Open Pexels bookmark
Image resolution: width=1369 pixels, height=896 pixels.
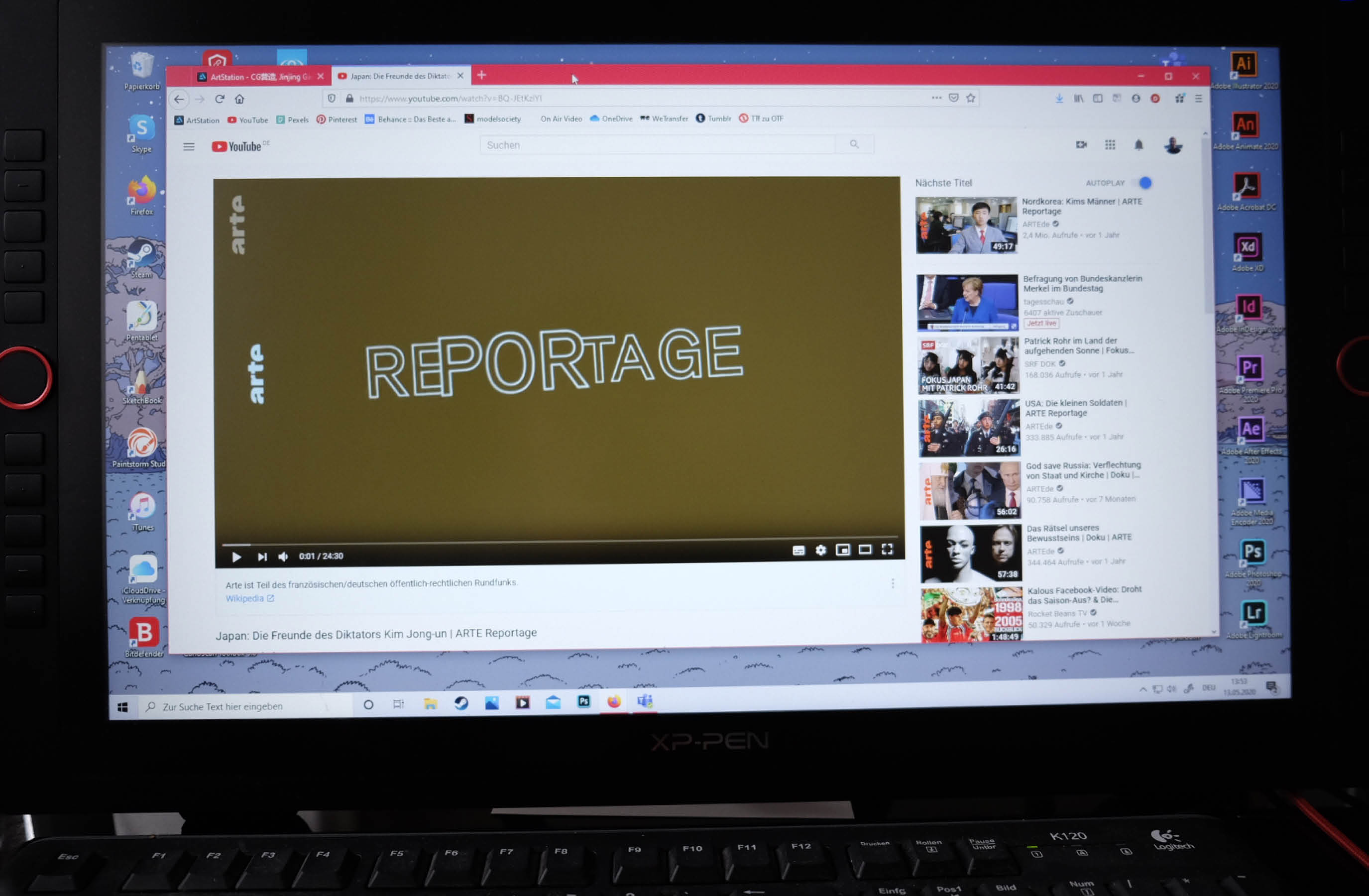[x=292, y=119]
